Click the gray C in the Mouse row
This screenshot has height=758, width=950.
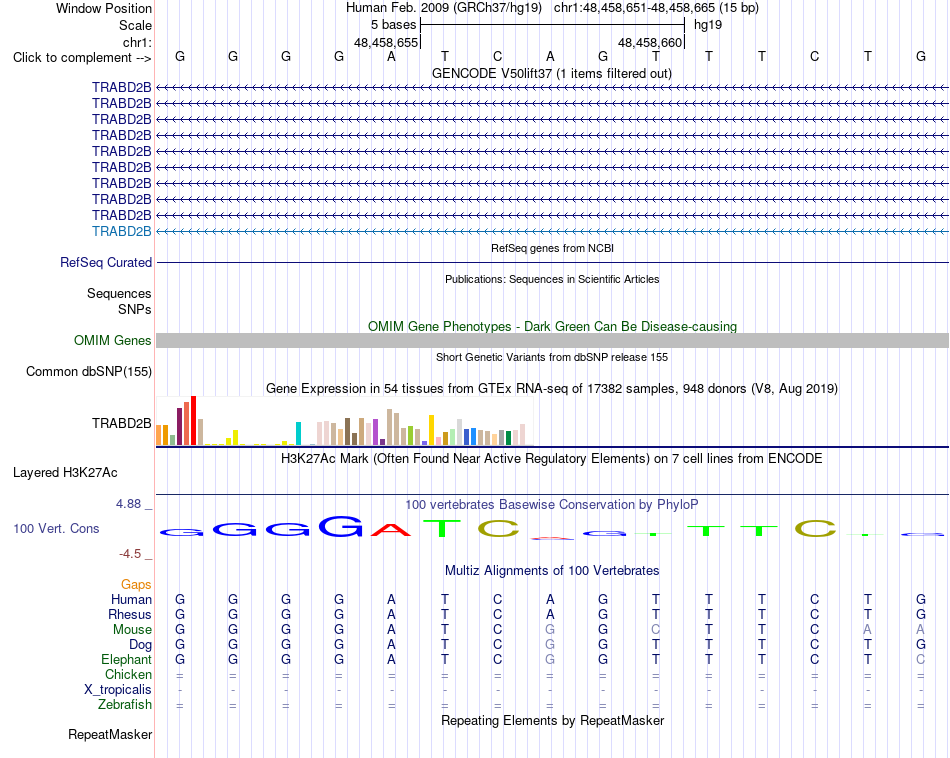pos(656,630)
